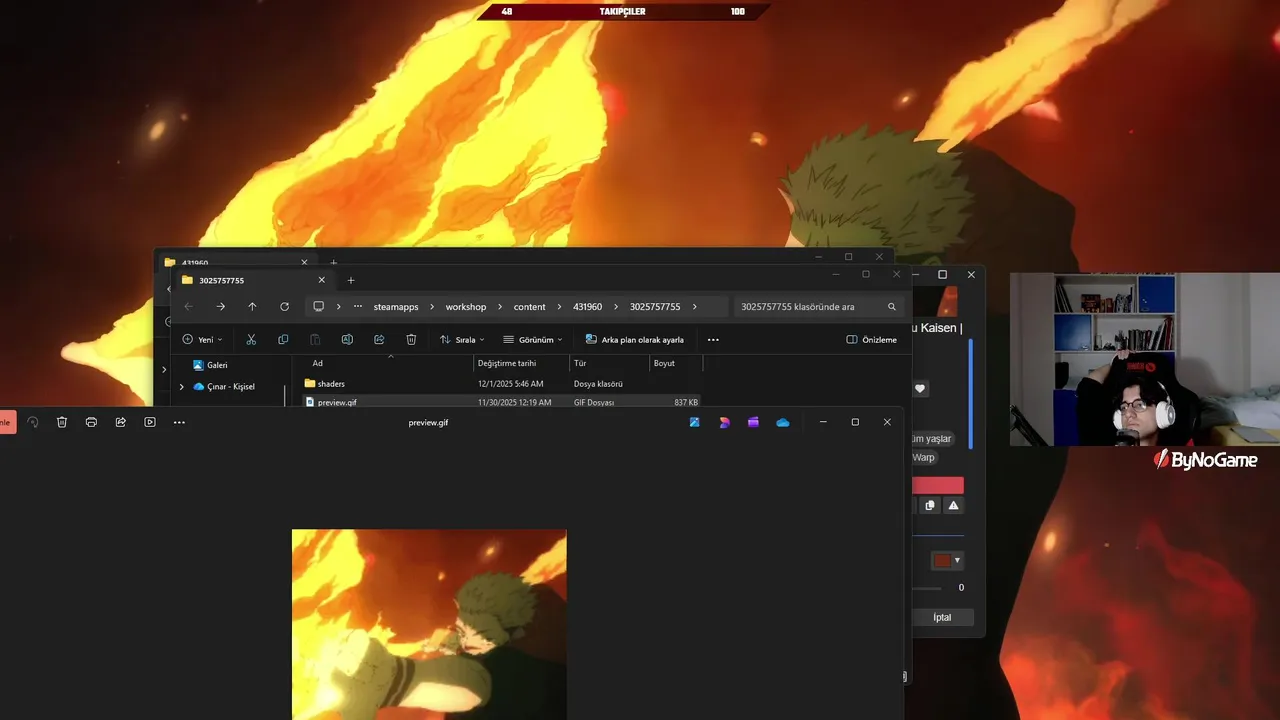Image resolution: width=1280 pixels, height=720 pixels.
Task: Click the blue scrollbar in Wallpaper Engine panel
Action: pyautogui.click(x=970, y=393)
